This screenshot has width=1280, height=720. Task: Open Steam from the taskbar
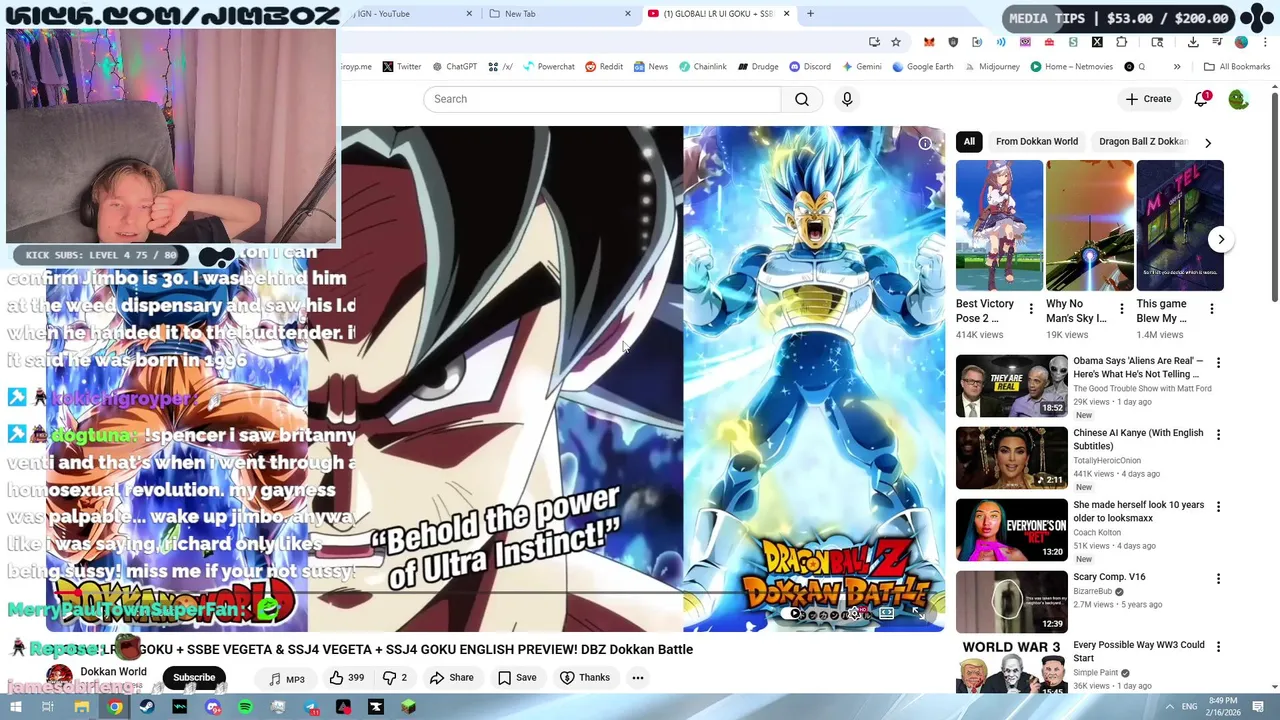click(x=147, y=707)
